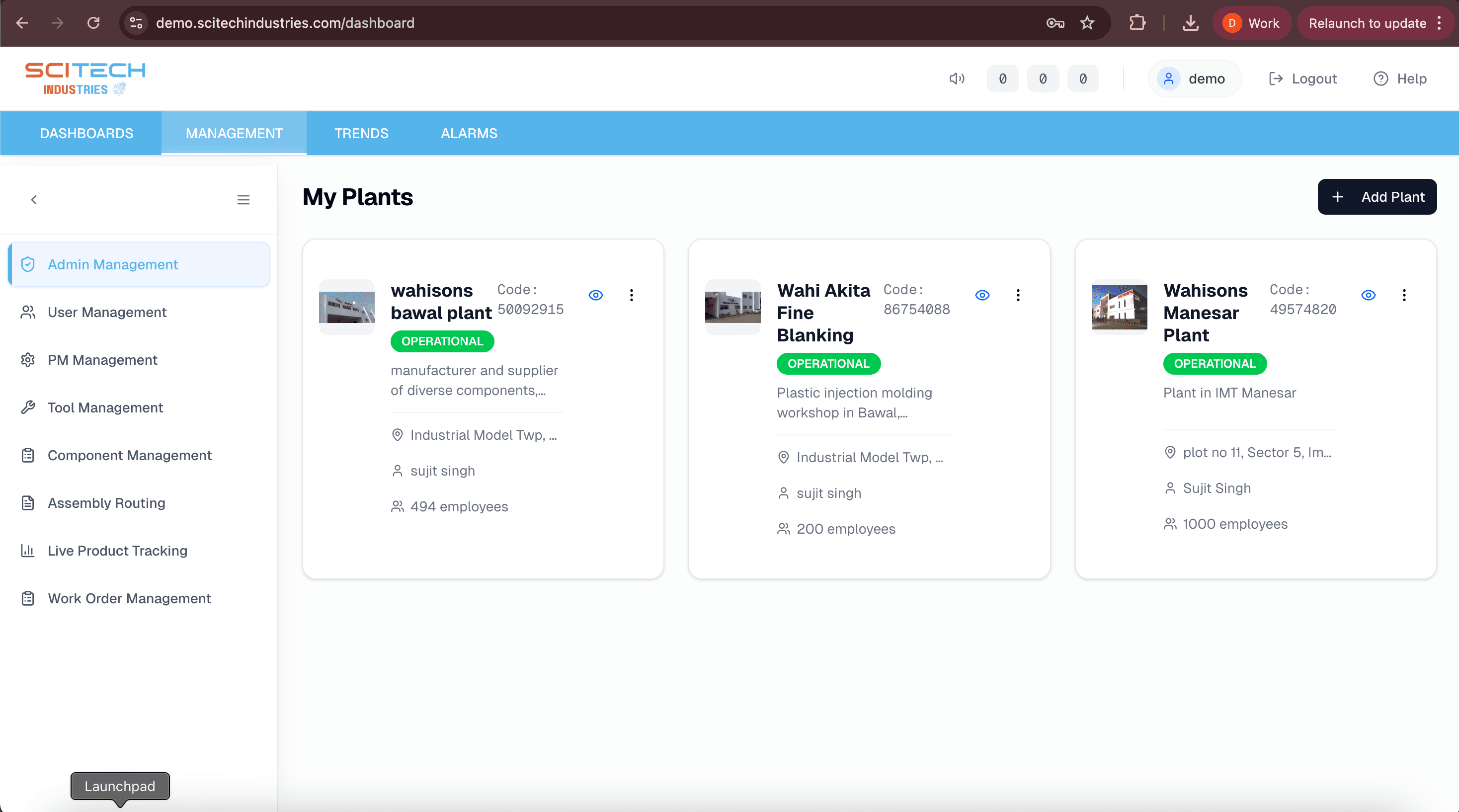Select Live Product Tracking in sidebar

[117, 551]
